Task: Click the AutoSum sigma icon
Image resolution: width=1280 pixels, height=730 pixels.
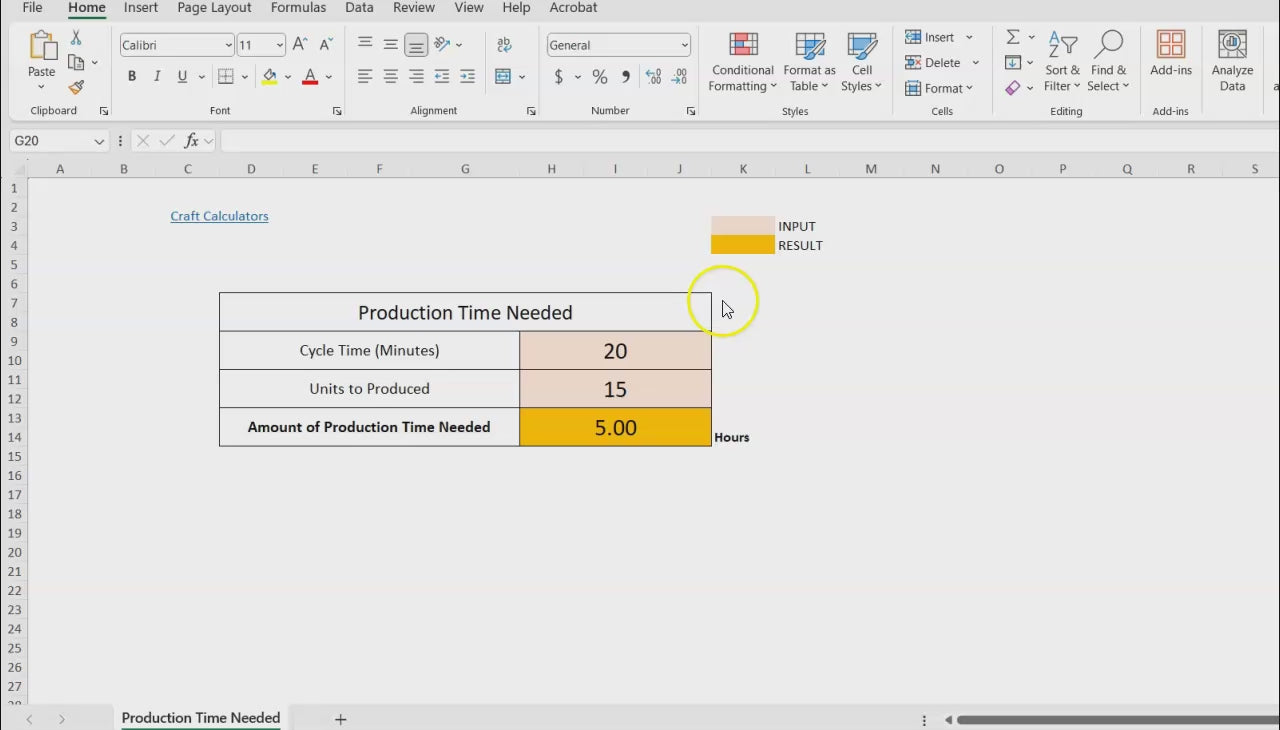Action: tap(1013, 37)
